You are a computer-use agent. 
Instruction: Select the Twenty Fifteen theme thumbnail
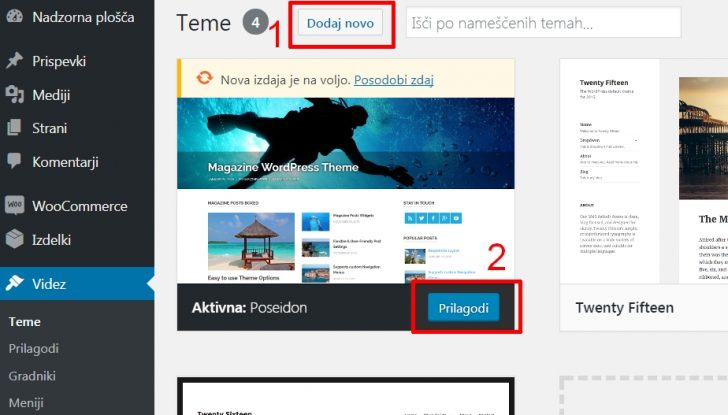(644, 171)
